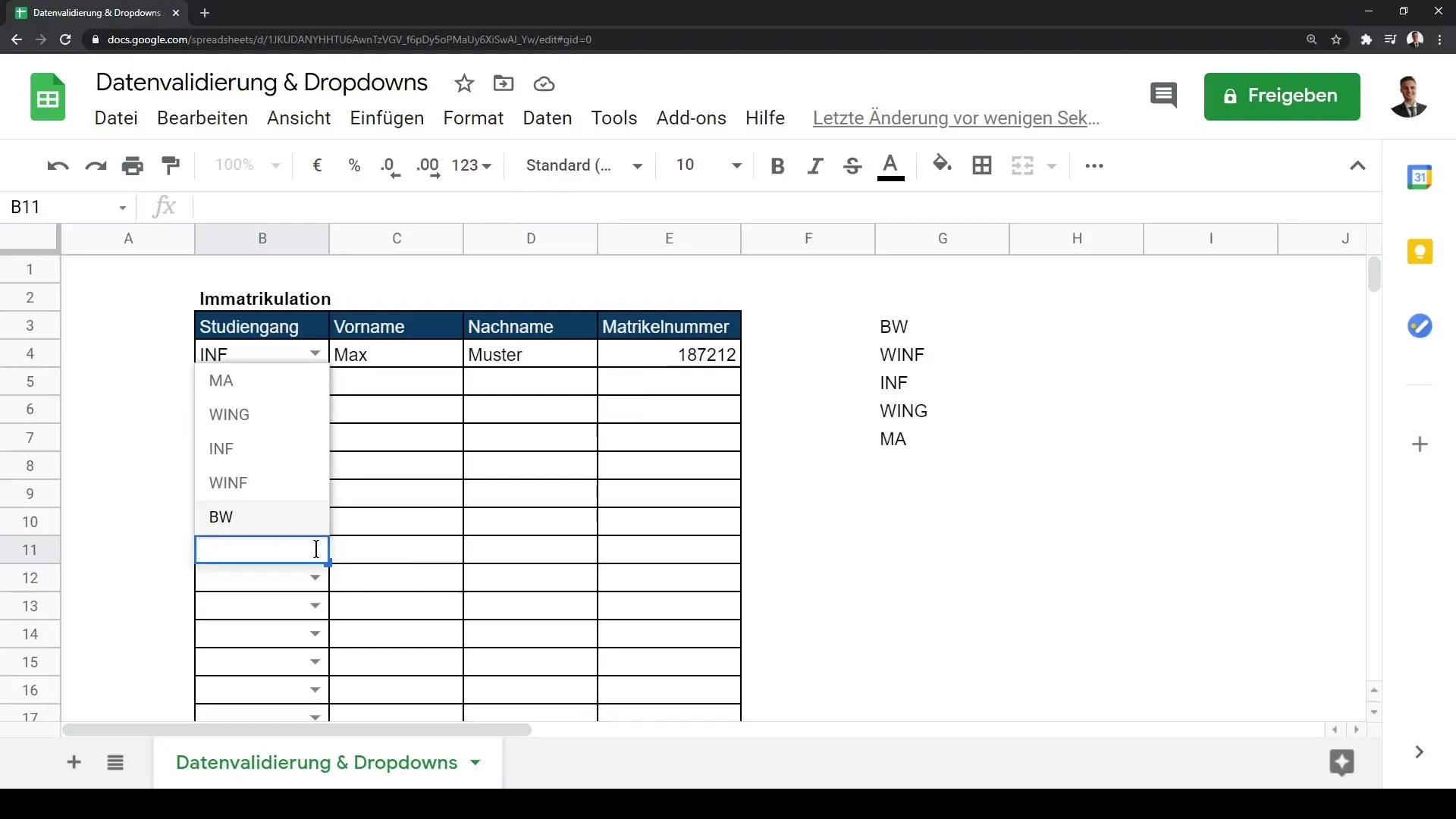This screenshot has height=819, width=1456.
Task: Click the print icon
Action: [132, 165]
